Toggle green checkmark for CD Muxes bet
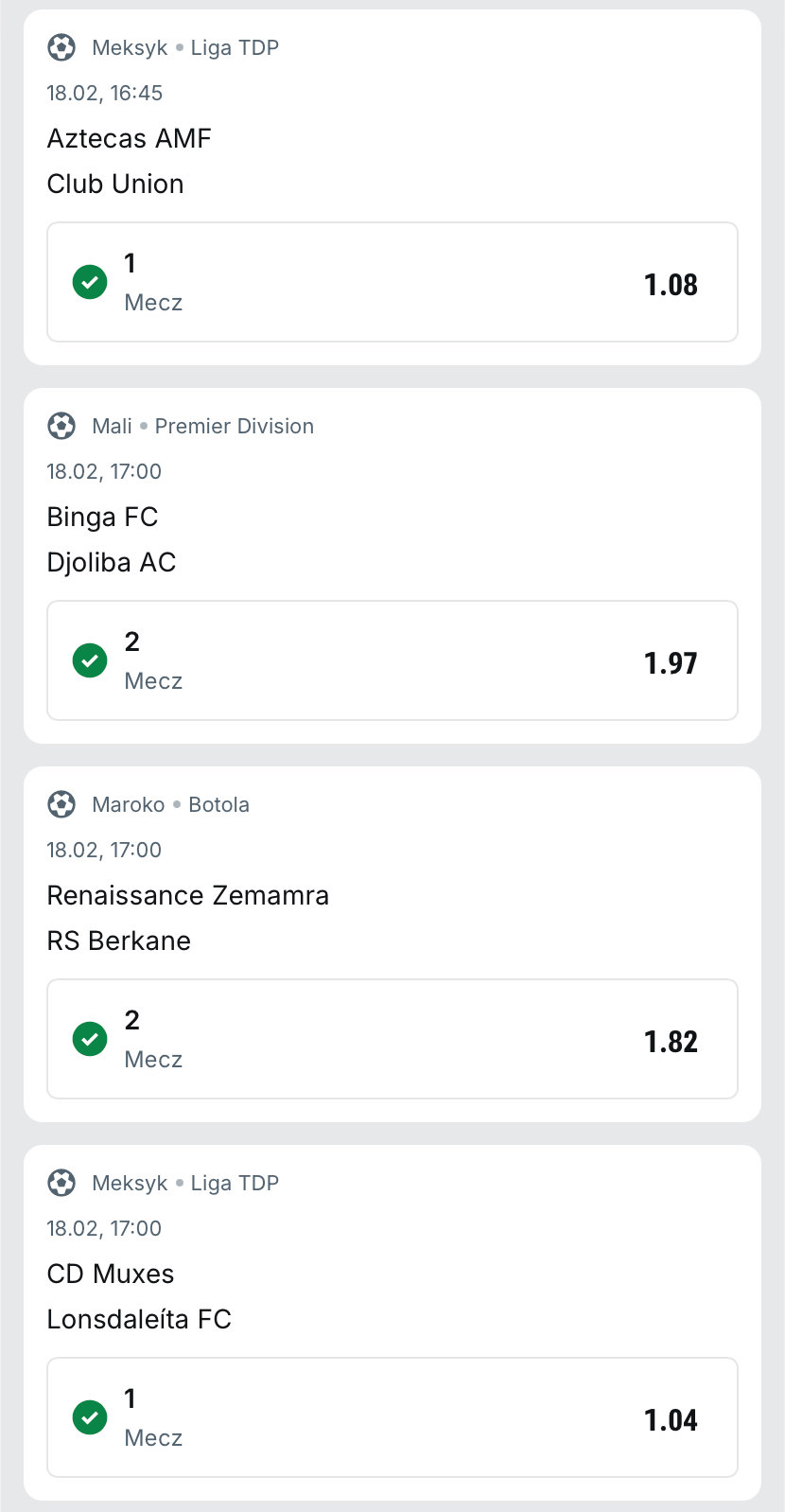 click(90, 1417)
